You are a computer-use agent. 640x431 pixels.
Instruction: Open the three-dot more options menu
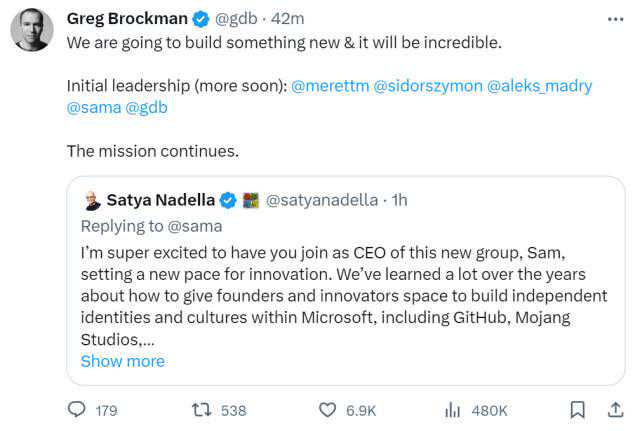tap(616, 18)
